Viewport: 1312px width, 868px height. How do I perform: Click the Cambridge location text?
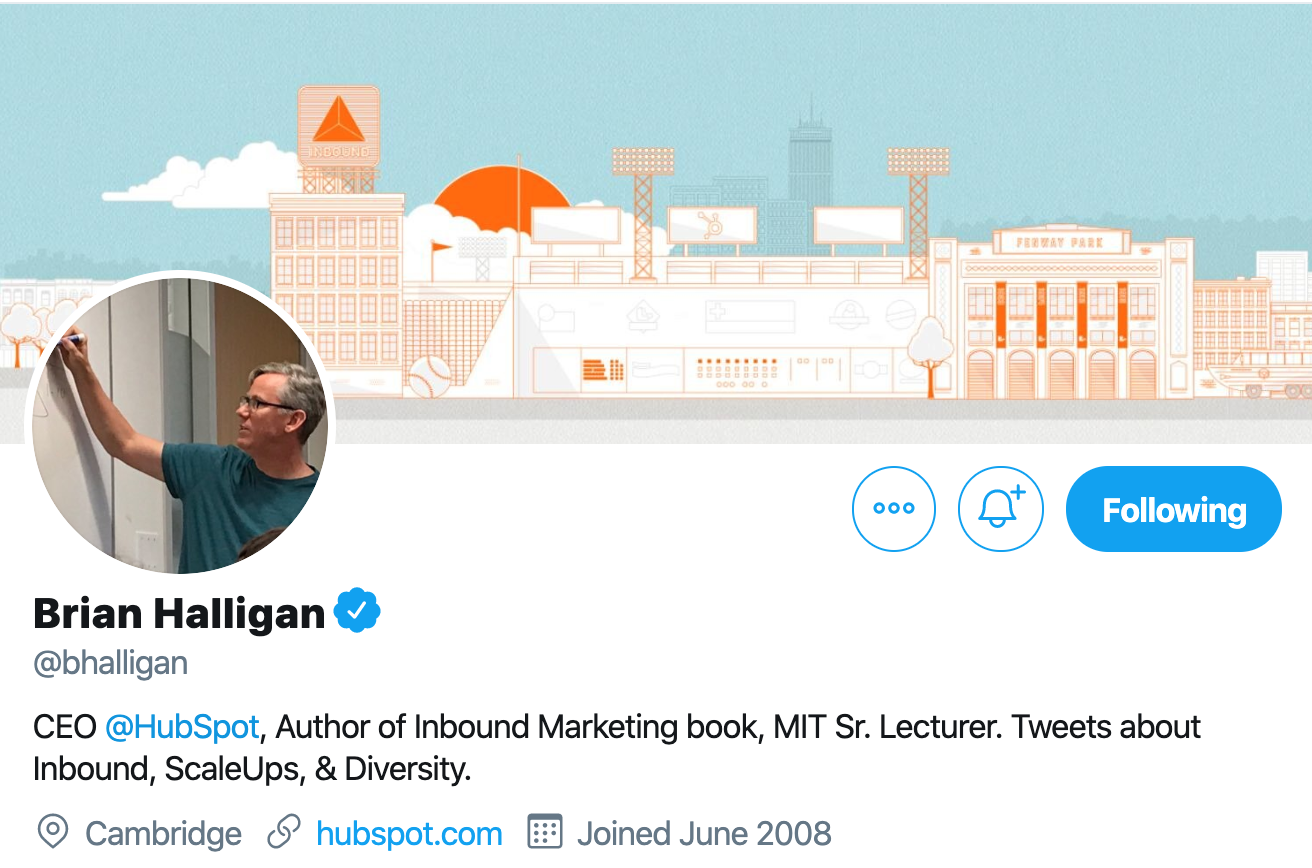[x=163, y=832]
